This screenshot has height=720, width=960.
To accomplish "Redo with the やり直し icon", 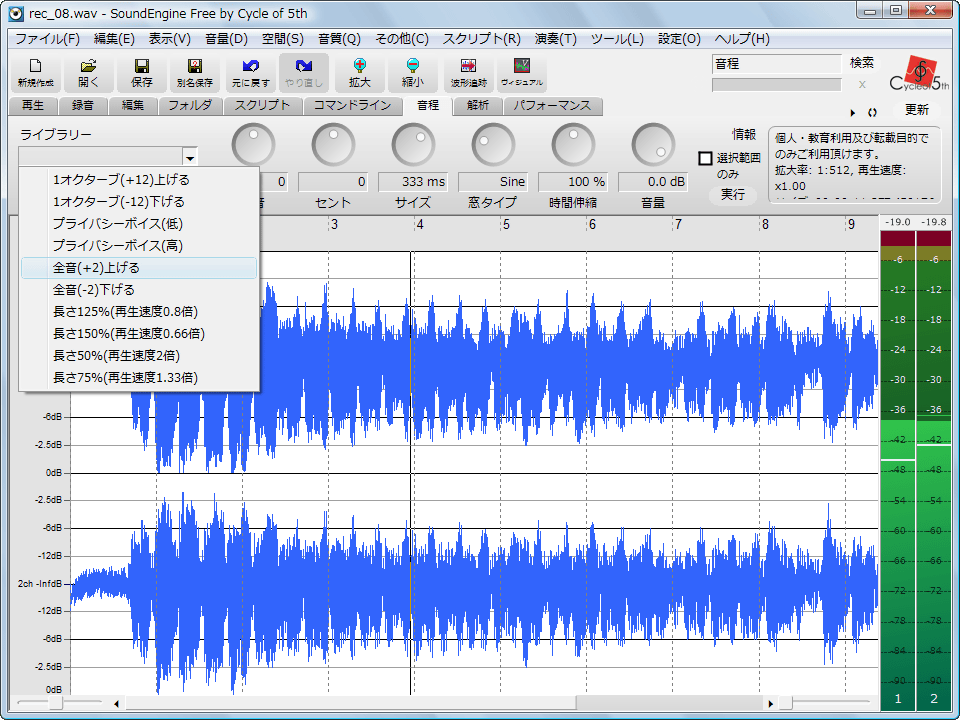I will (x=304, y=73).
